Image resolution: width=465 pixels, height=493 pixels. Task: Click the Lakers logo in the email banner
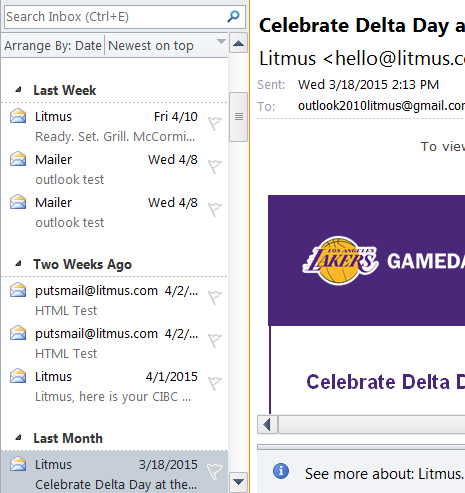340,260
